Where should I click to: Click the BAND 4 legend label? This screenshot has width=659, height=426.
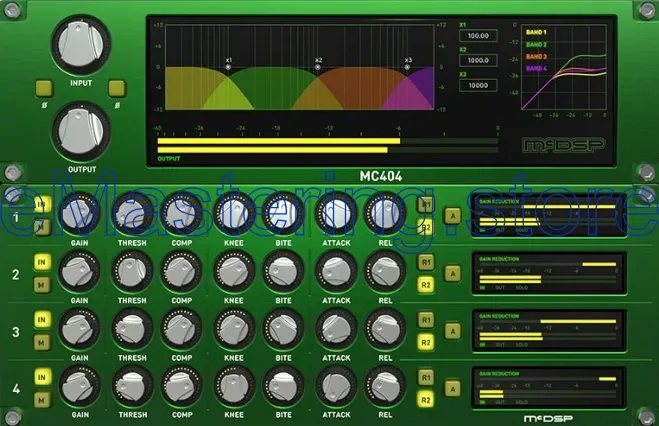pyautogui.click(x=536, y=68)
